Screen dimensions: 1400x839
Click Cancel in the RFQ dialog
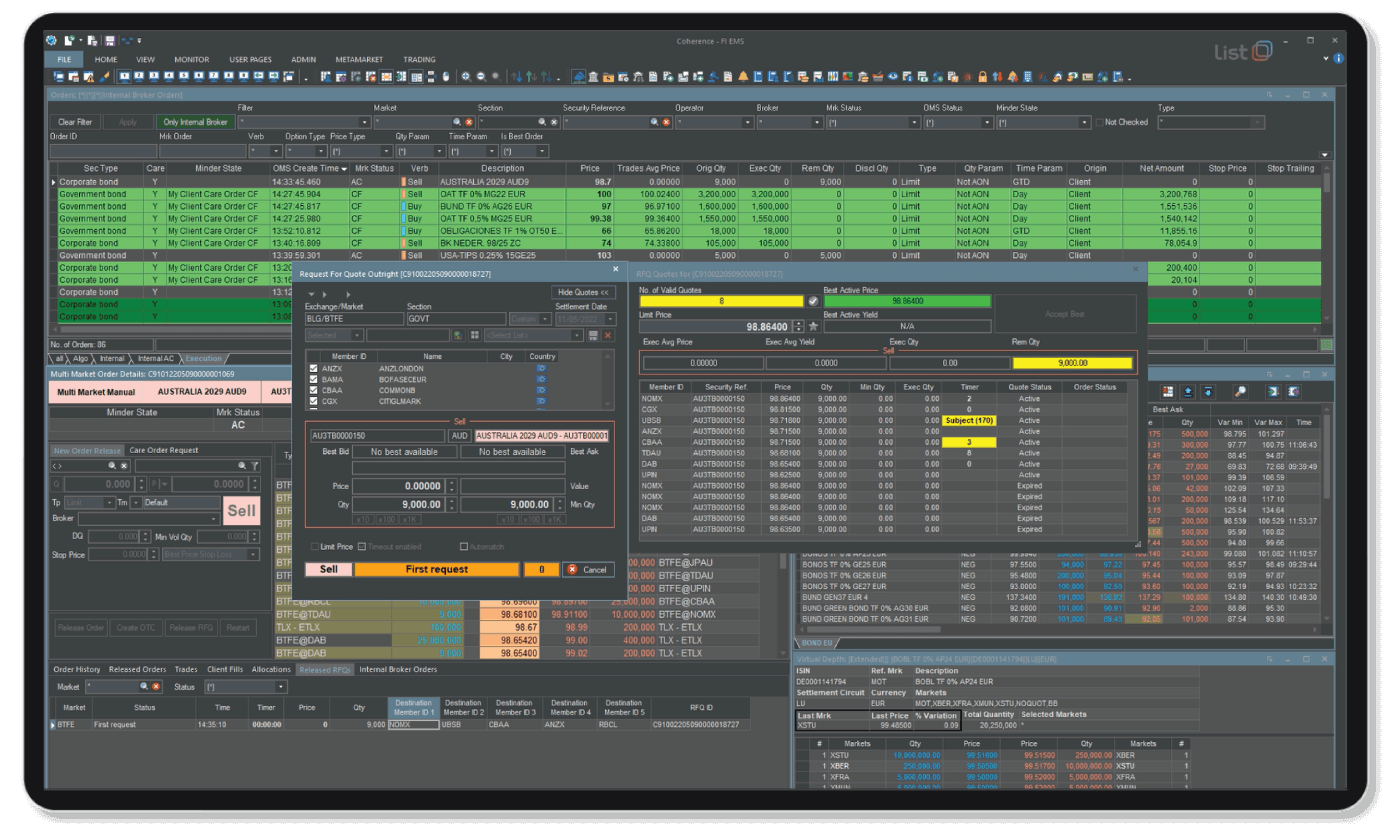[x=588, y=569]
